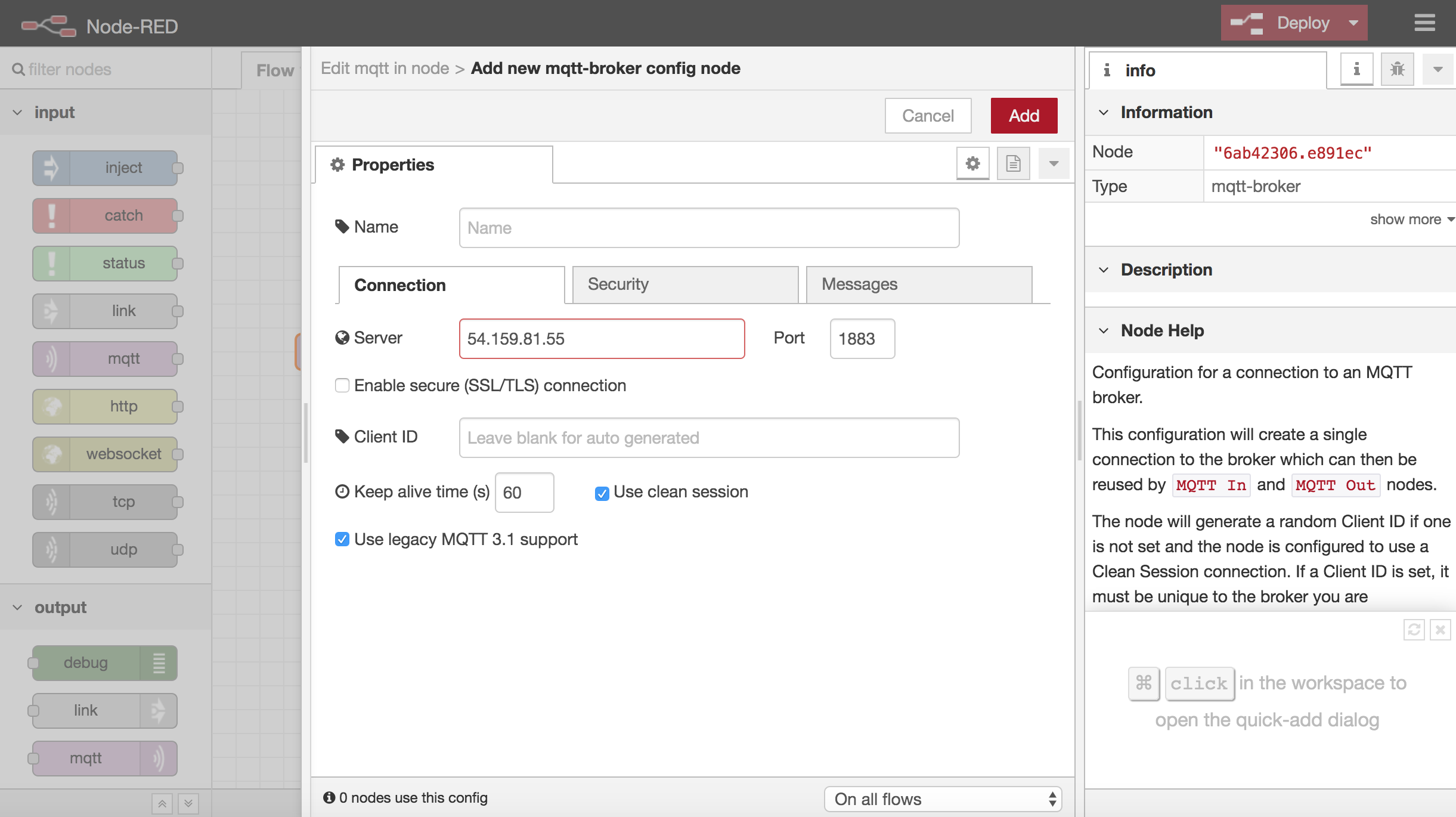Switch to the Connection tab
Image resolution: width=1456 pixels, height=817 pixels.
tap(451, 285)
